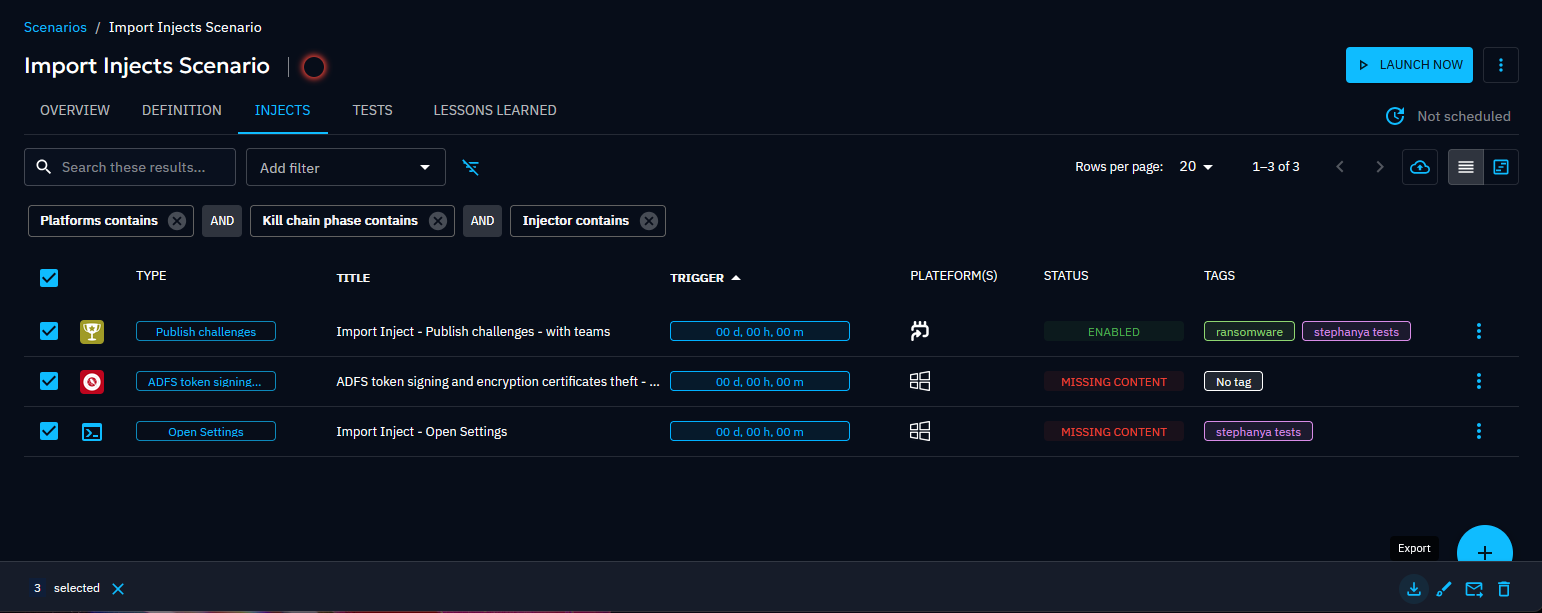Select the list view icon

1466,167
